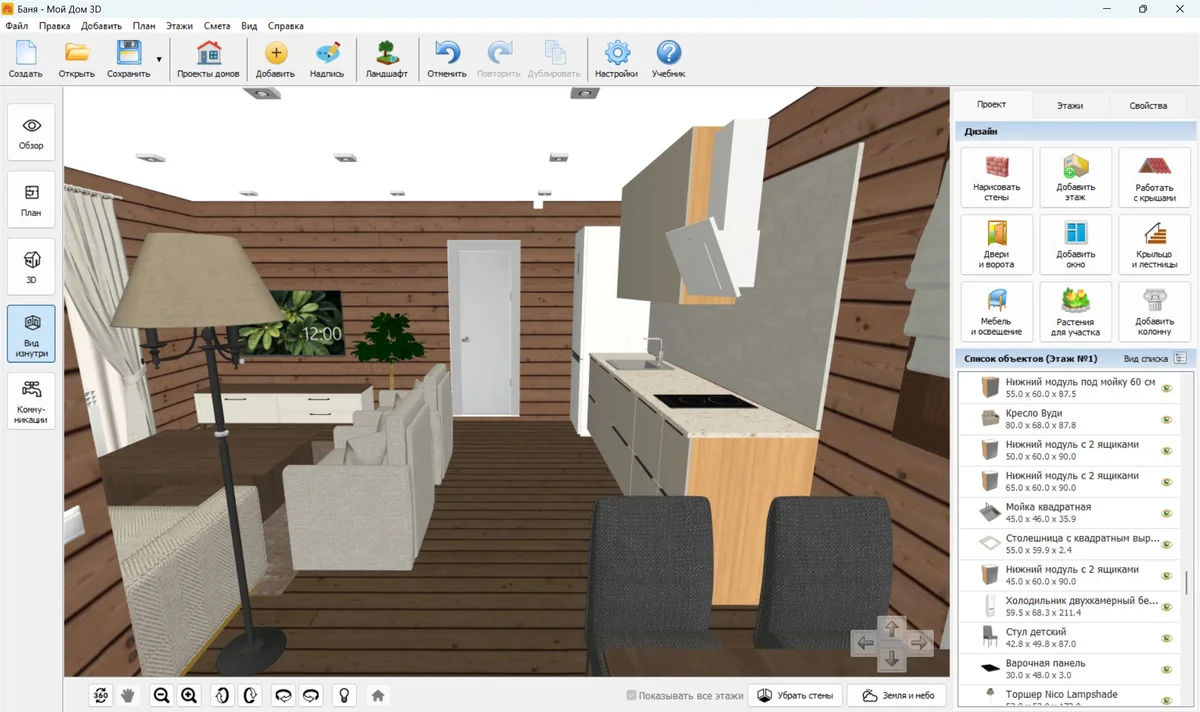Click the down arrow on navigation pad
Viewport: 1200px width, 712px height.
click(892, 660)
